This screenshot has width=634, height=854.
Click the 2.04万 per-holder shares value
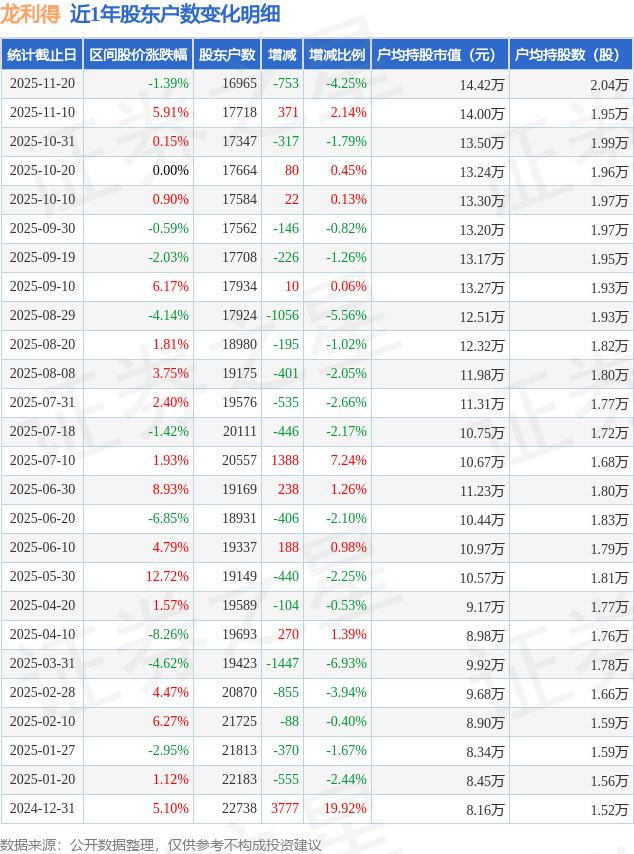coord(609,85)
